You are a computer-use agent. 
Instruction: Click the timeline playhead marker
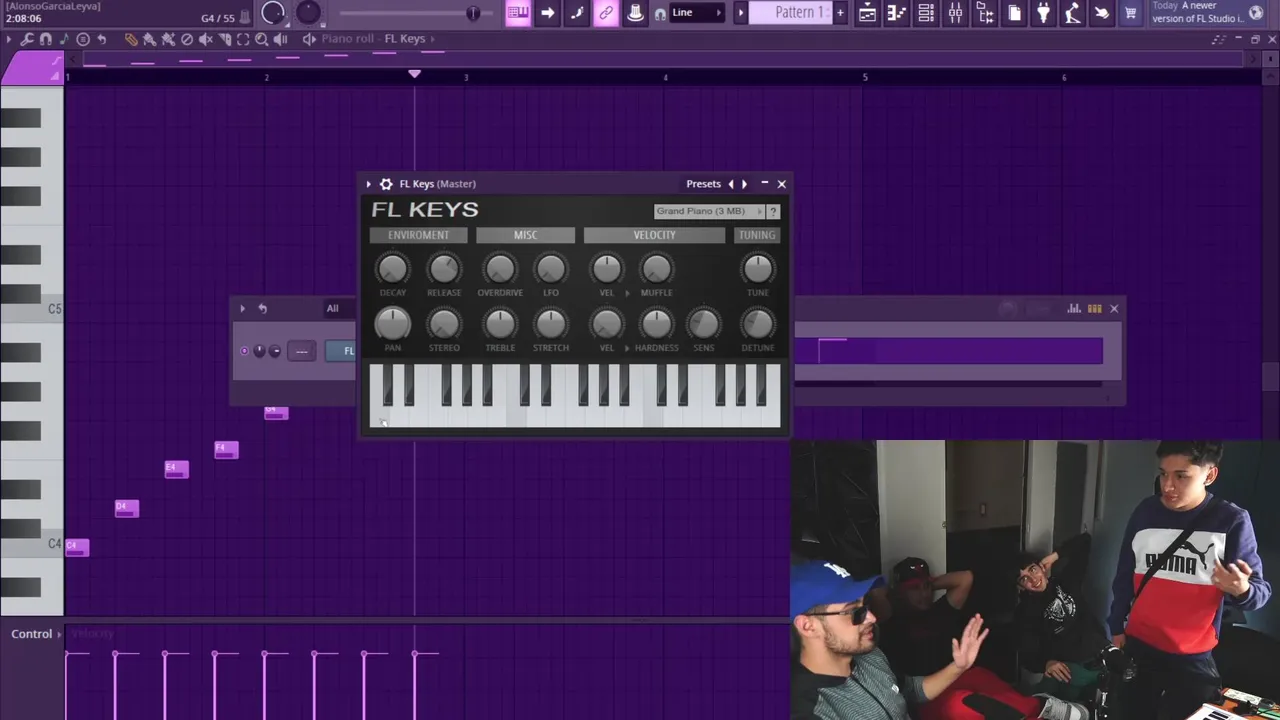(414, 74)
